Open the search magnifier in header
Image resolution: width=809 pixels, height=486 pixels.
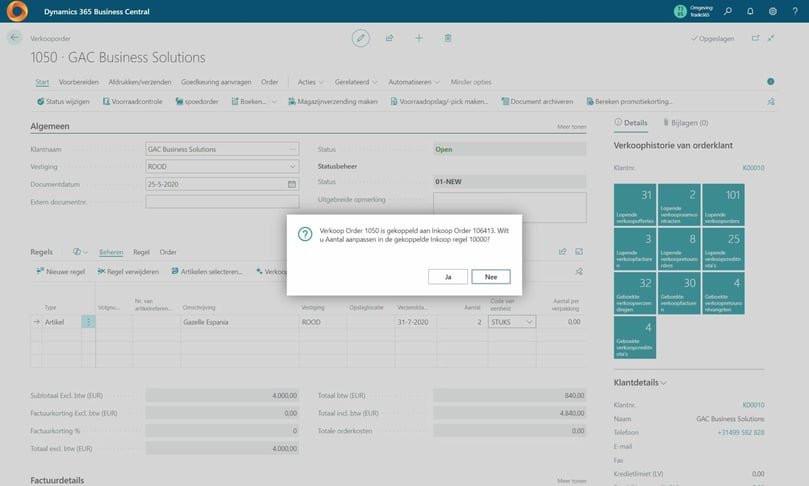pos(727,11)
